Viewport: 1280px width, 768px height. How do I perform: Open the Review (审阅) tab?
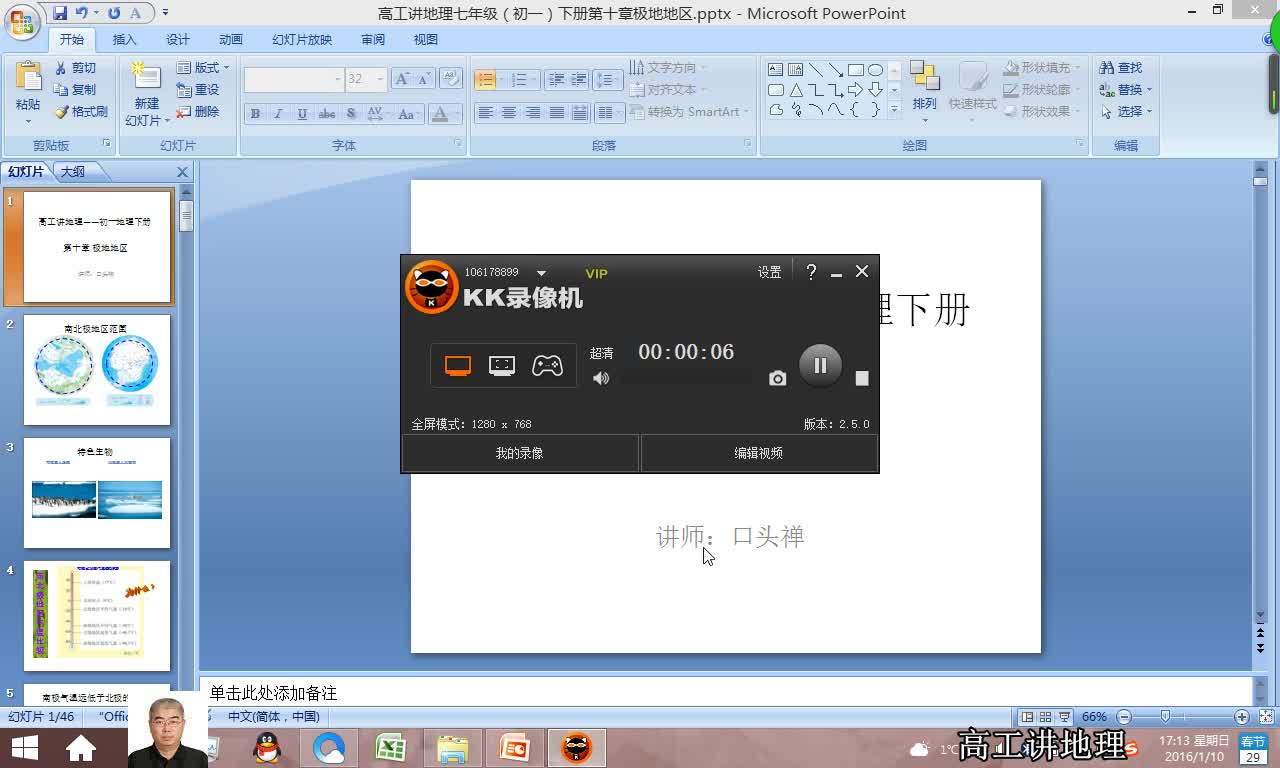pyautogui.click(x=373, y=40)
